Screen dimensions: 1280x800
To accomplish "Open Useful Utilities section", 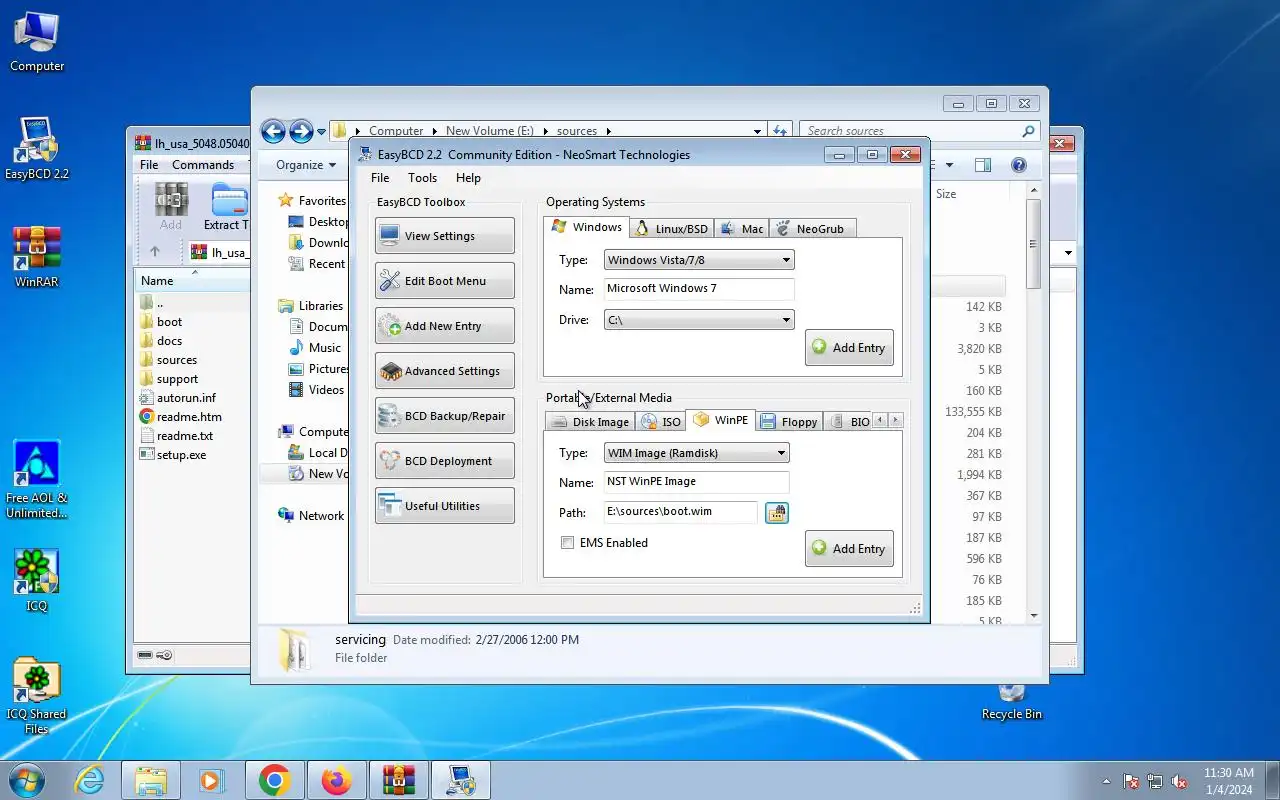I will point(445,506).
